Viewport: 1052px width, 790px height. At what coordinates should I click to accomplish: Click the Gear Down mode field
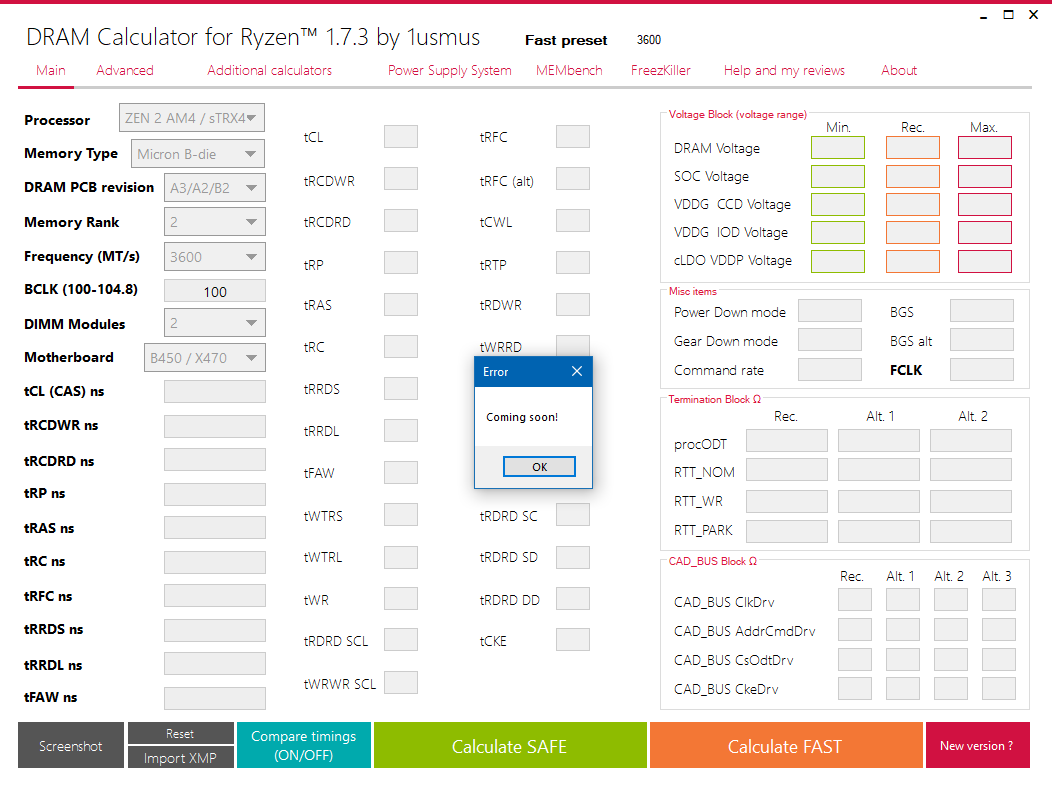pyautogui.click(x=829, y=340)
